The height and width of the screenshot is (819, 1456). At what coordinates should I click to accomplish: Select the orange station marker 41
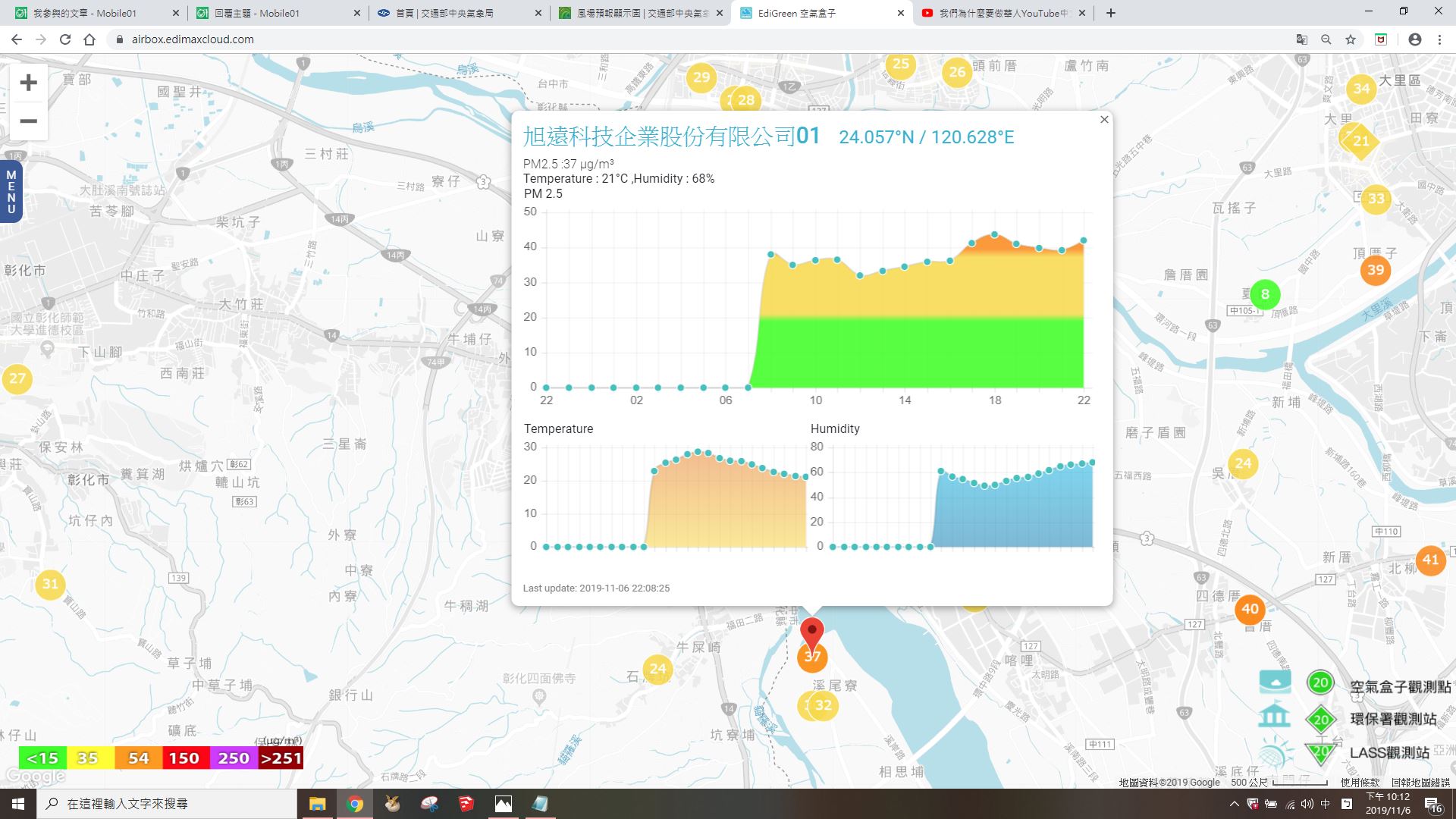click(1431, 560)
